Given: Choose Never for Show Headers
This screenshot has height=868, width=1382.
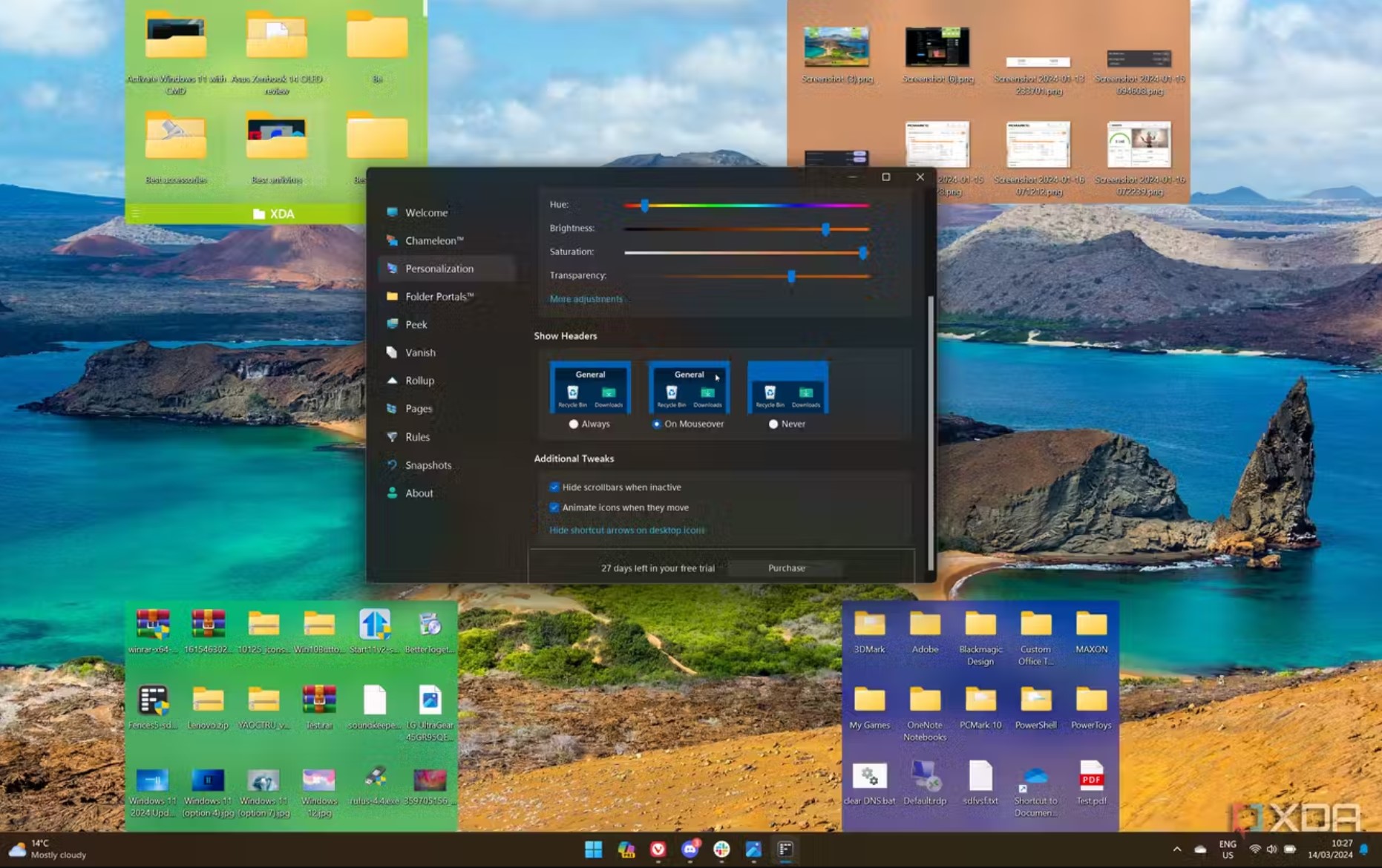Looking at the screenshot, I should [x=773, y=424].
